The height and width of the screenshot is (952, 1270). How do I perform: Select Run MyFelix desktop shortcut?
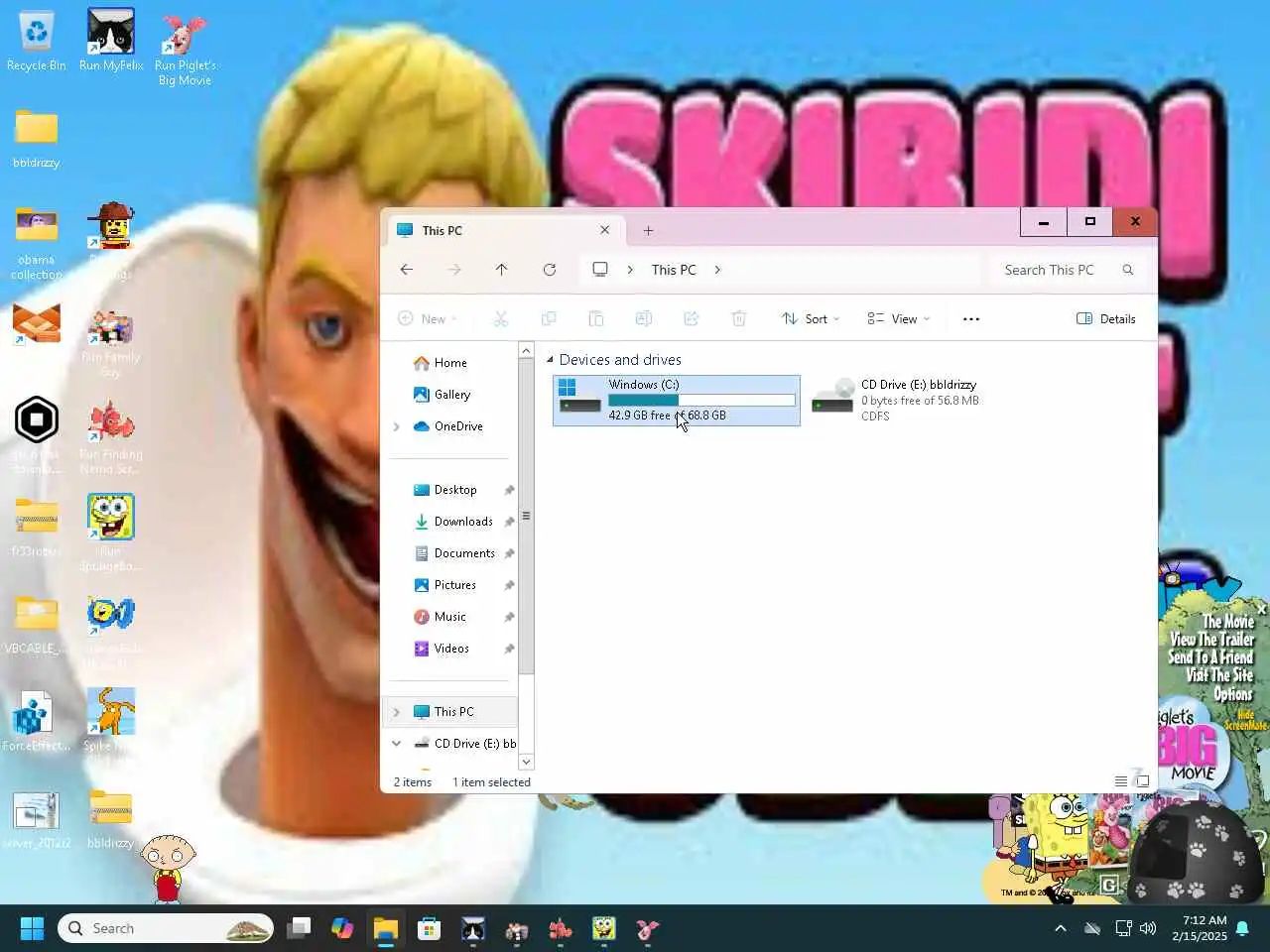111,42
